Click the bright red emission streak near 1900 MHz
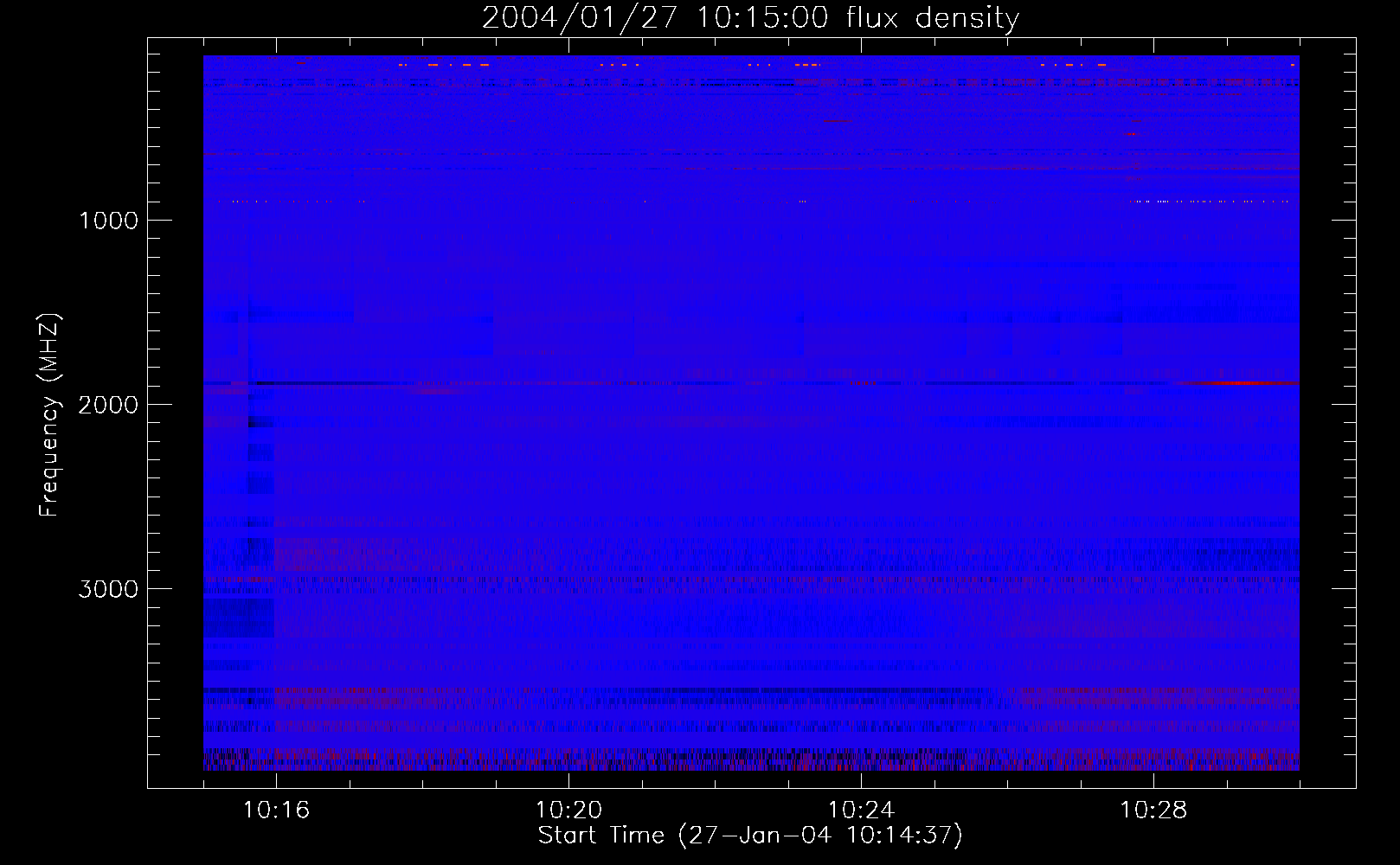The width and height of the screenshot is (1400, 865). 1242,382
